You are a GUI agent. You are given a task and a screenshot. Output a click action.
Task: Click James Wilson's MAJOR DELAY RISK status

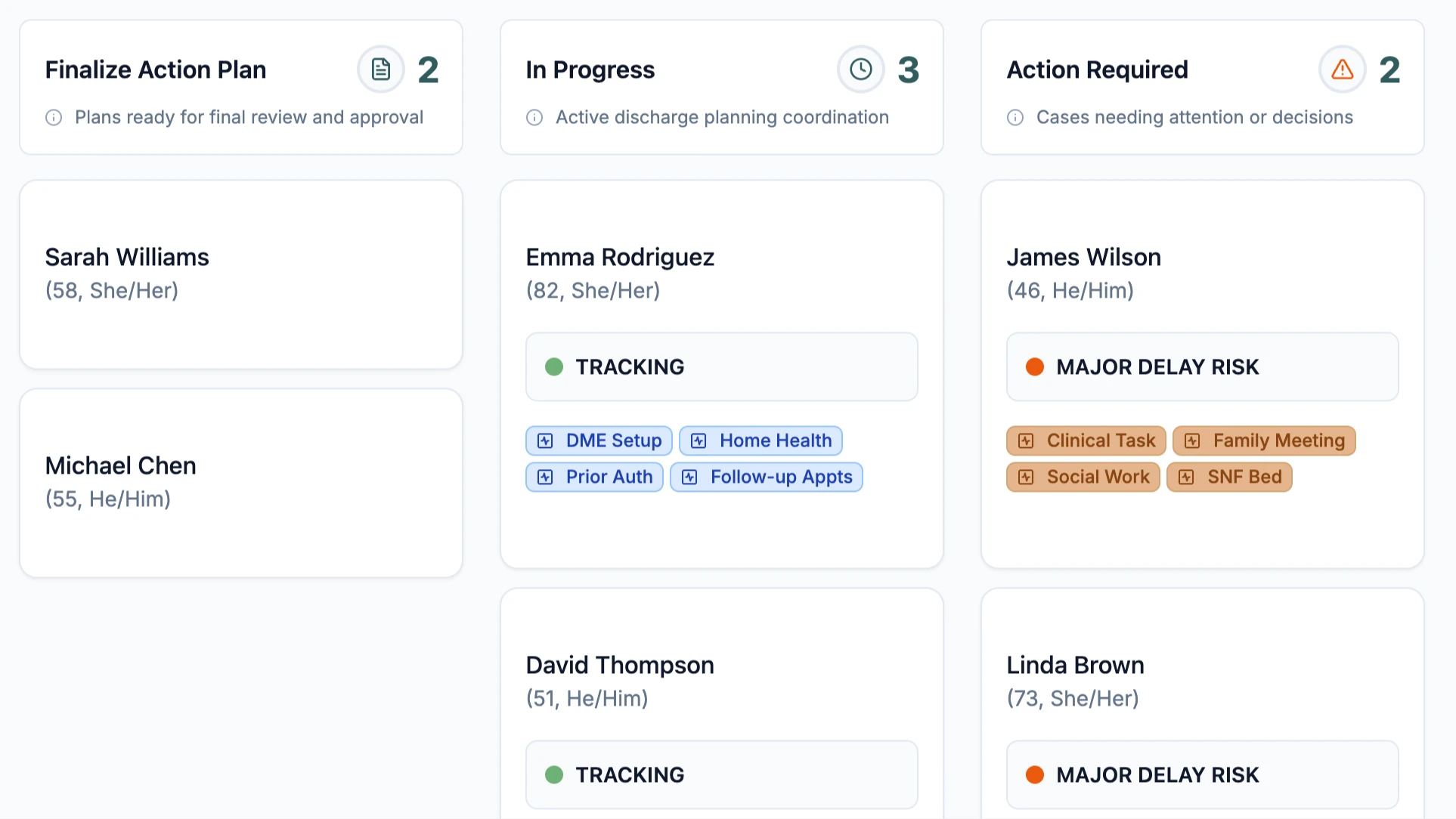coord(1202,367)
